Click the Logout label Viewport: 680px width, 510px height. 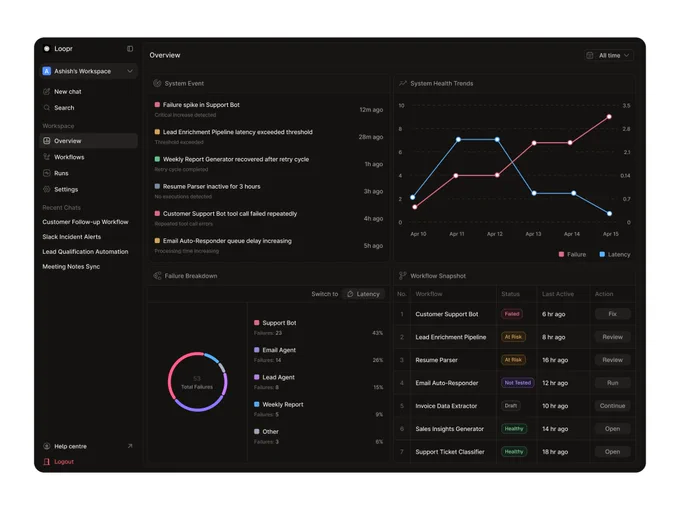coord(64,462)
